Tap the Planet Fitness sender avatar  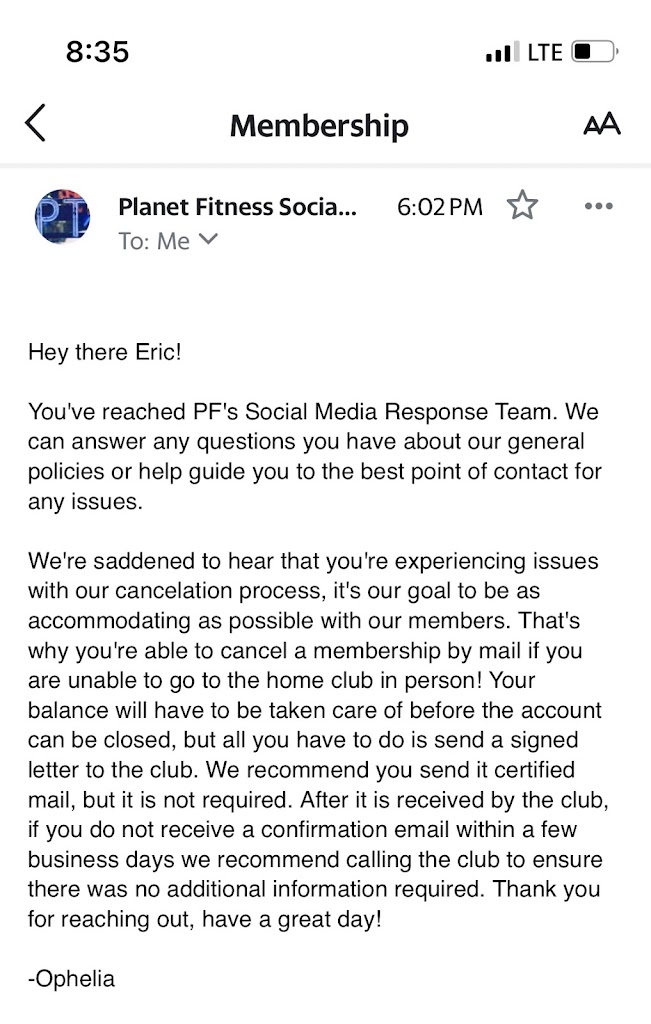coord(62,217)
